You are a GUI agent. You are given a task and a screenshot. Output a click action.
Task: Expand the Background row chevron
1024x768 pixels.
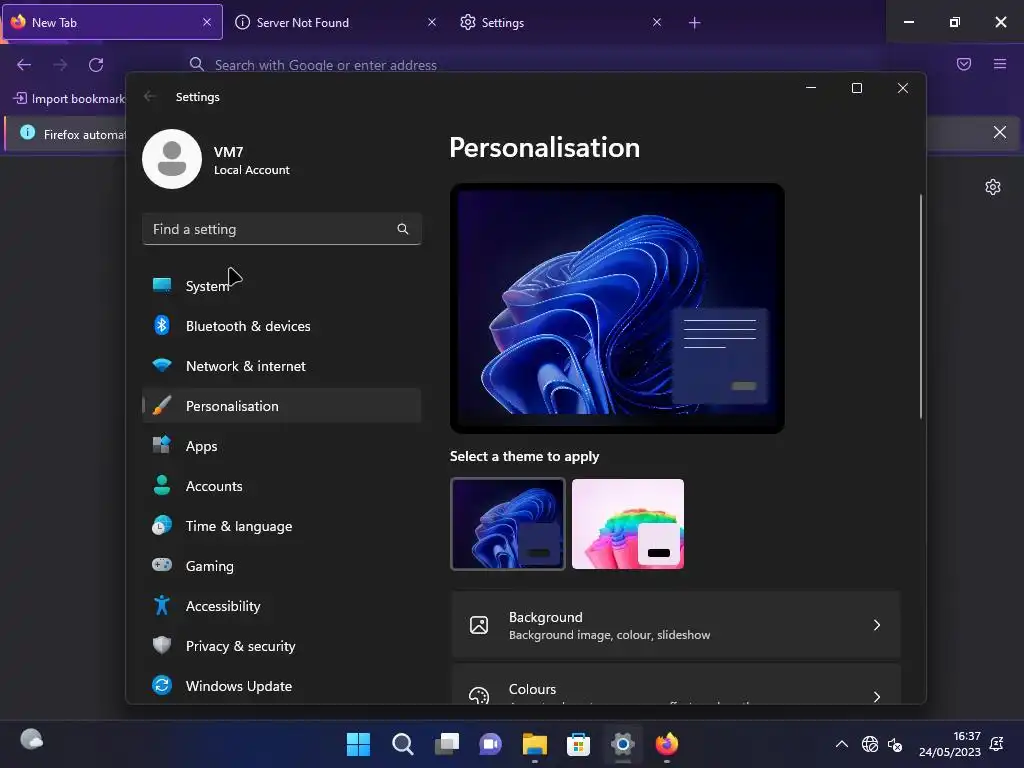pyautogui.click(x=876, y=625)
